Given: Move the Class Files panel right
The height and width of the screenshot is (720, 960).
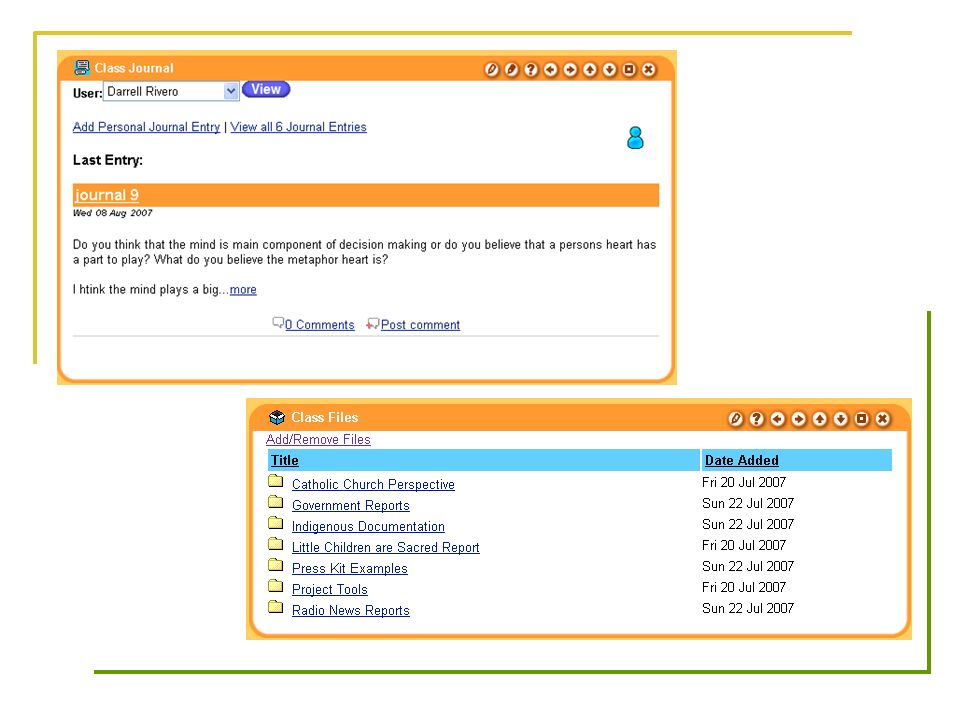Looking at the screenshot, I should 798,419.
